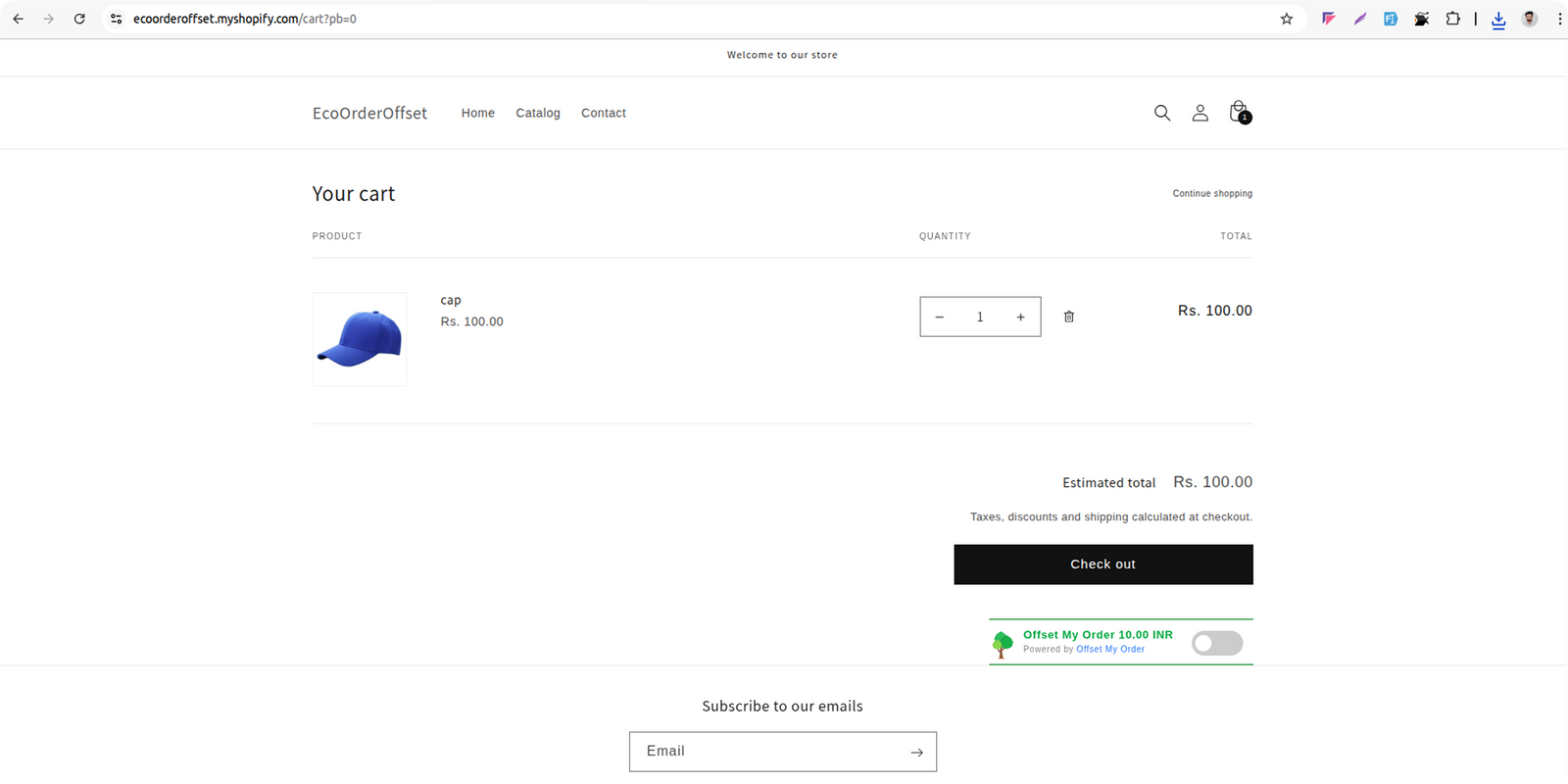
Task: Open the Catalog menu item
Action: click(x=538, y=113)
